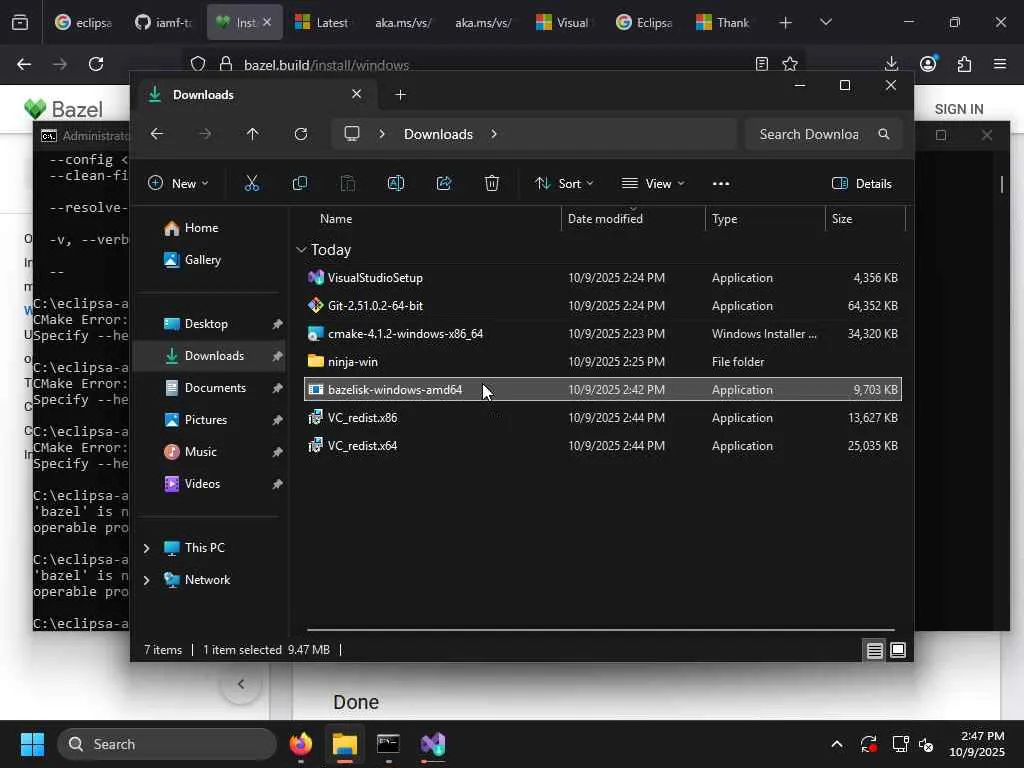Click the Windows Start button
This screenshot has height=768, width=1024.
[x=32, y=744]
